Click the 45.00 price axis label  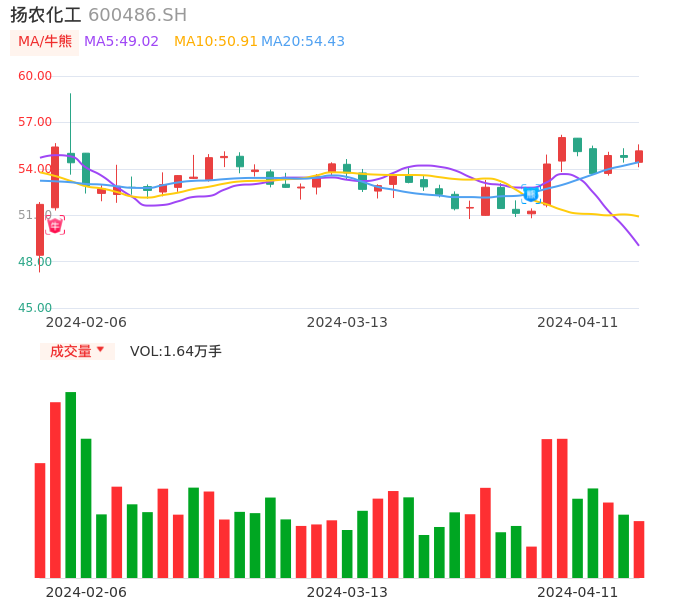[35, 308]
